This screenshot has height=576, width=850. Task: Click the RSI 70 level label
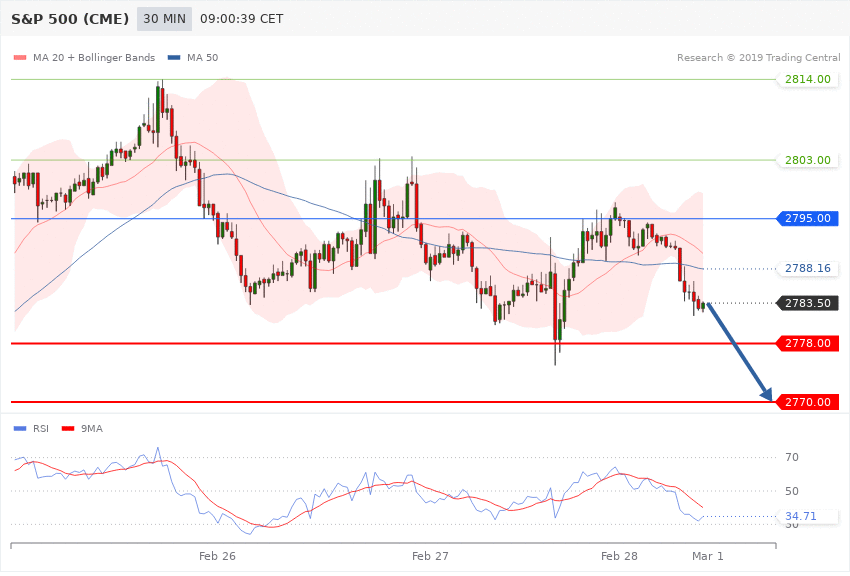point(792,457)
